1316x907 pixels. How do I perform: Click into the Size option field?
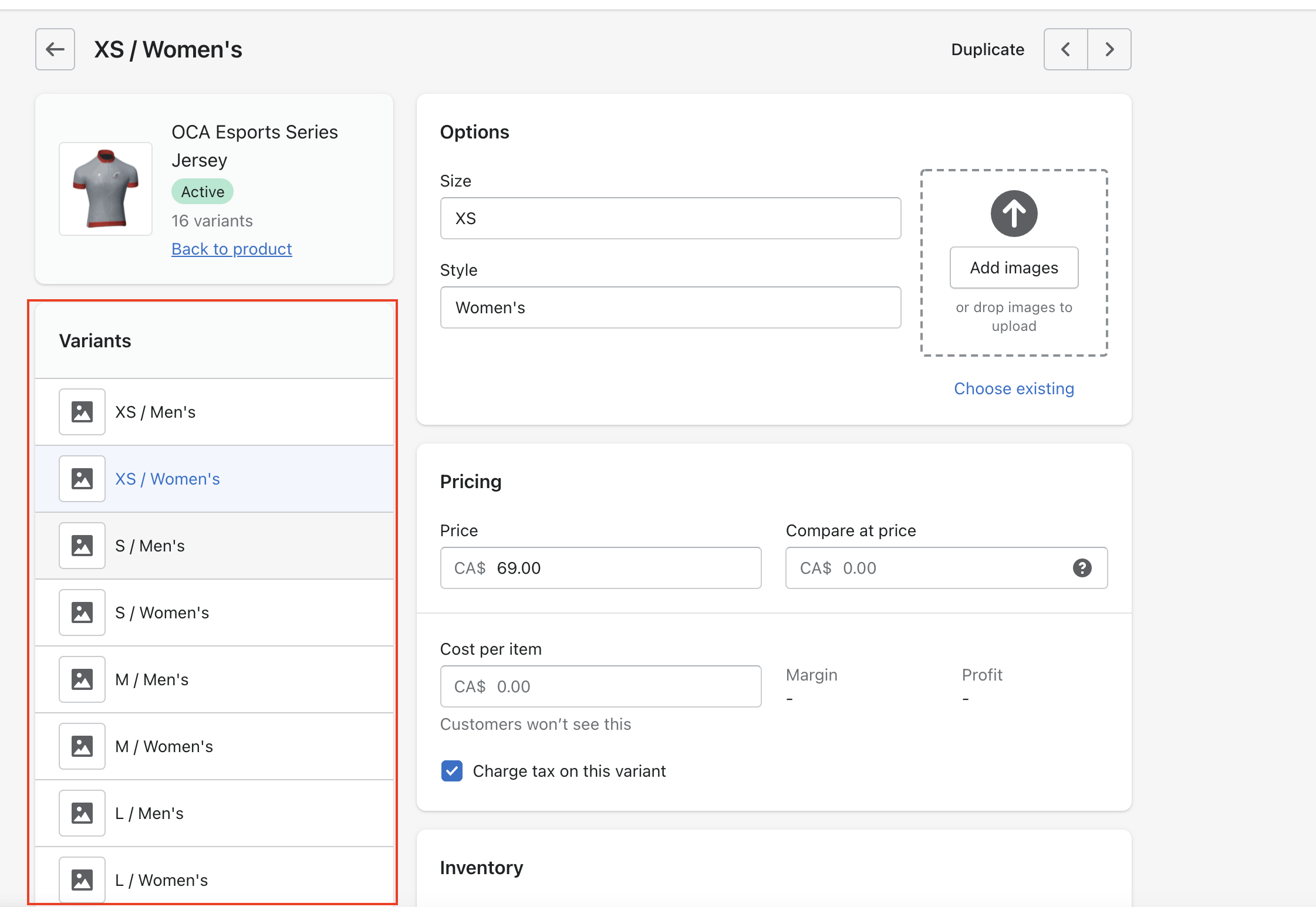(x=670, y=218)
